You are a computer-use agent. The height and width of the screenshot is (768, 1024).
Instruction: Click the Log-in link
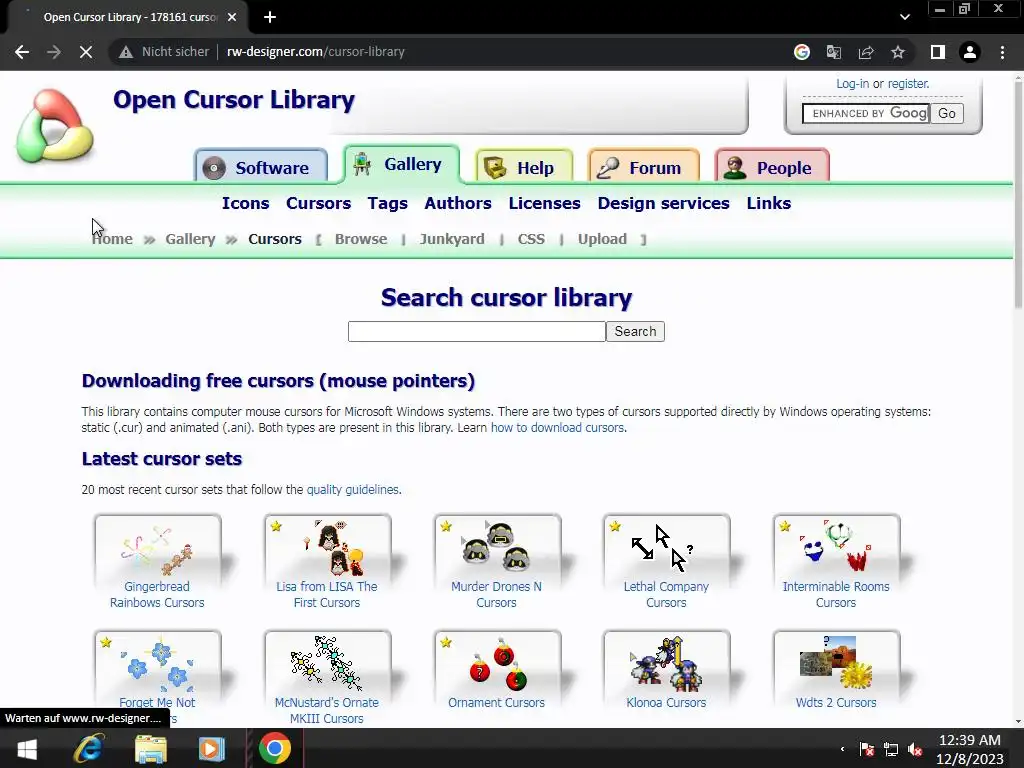click(852, 84)
